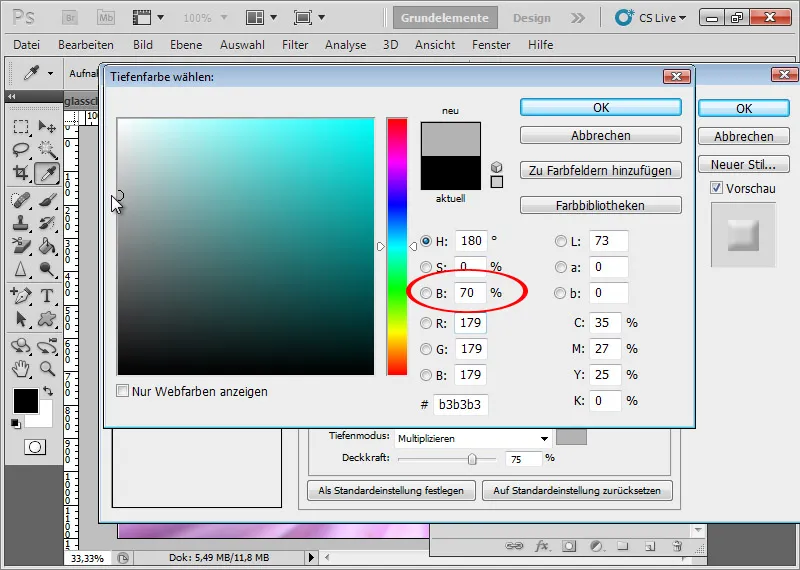This screenshot has width=800, height=570.
Task: Open Farbbibliotheken
Action: pyautogui.click(x=601, y=205)
